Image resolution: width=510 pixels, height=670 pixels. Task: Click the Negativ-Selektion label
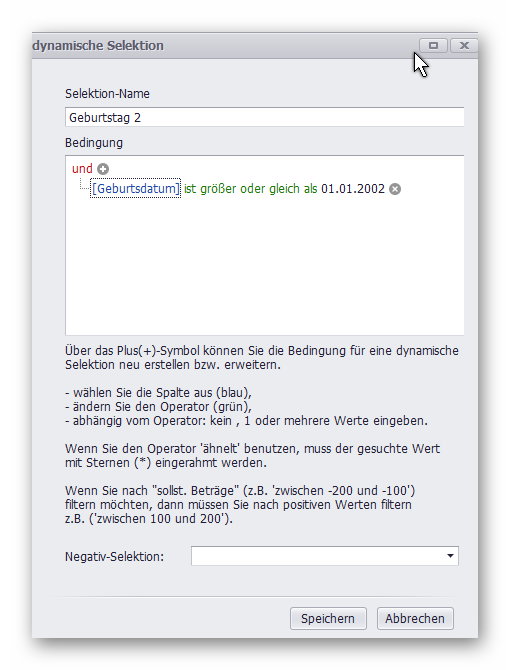(x=114, y=557)
